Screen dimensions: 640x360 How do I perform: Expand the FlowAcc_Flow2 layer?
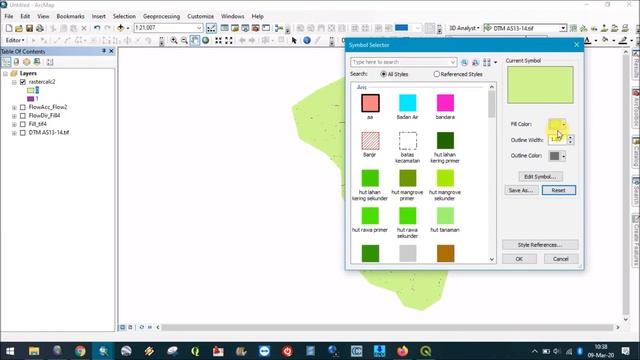14,107
